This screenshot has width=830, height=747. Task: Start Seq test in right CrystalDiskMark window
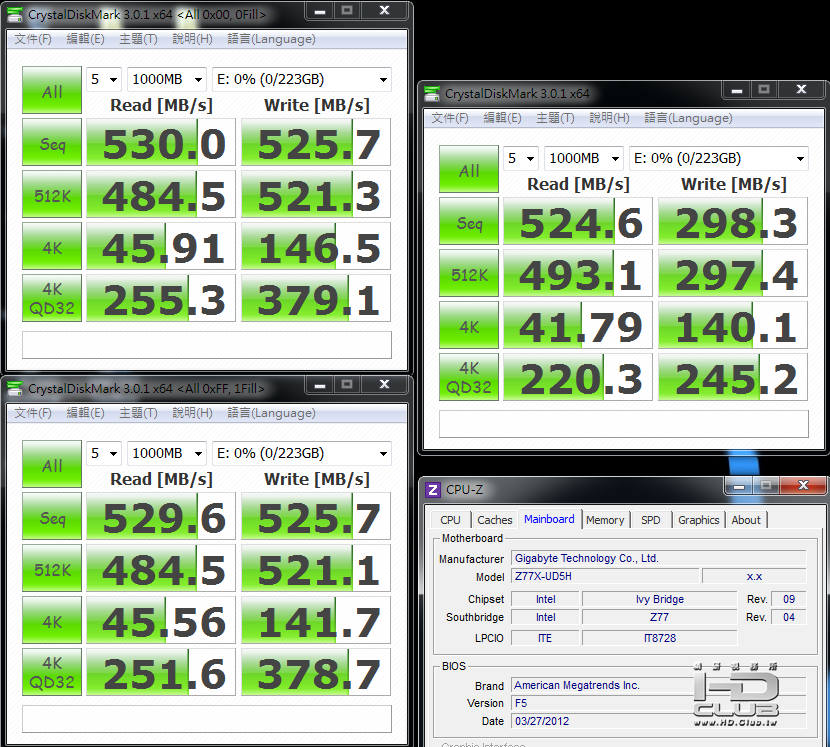pyautogui.click(x=469, y=221)
